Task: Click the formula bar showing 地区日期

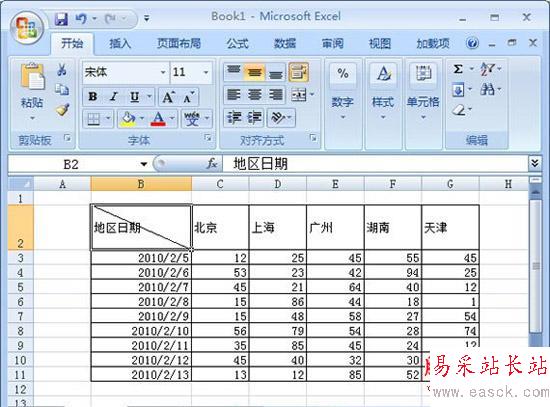Action: click(375, 164)
